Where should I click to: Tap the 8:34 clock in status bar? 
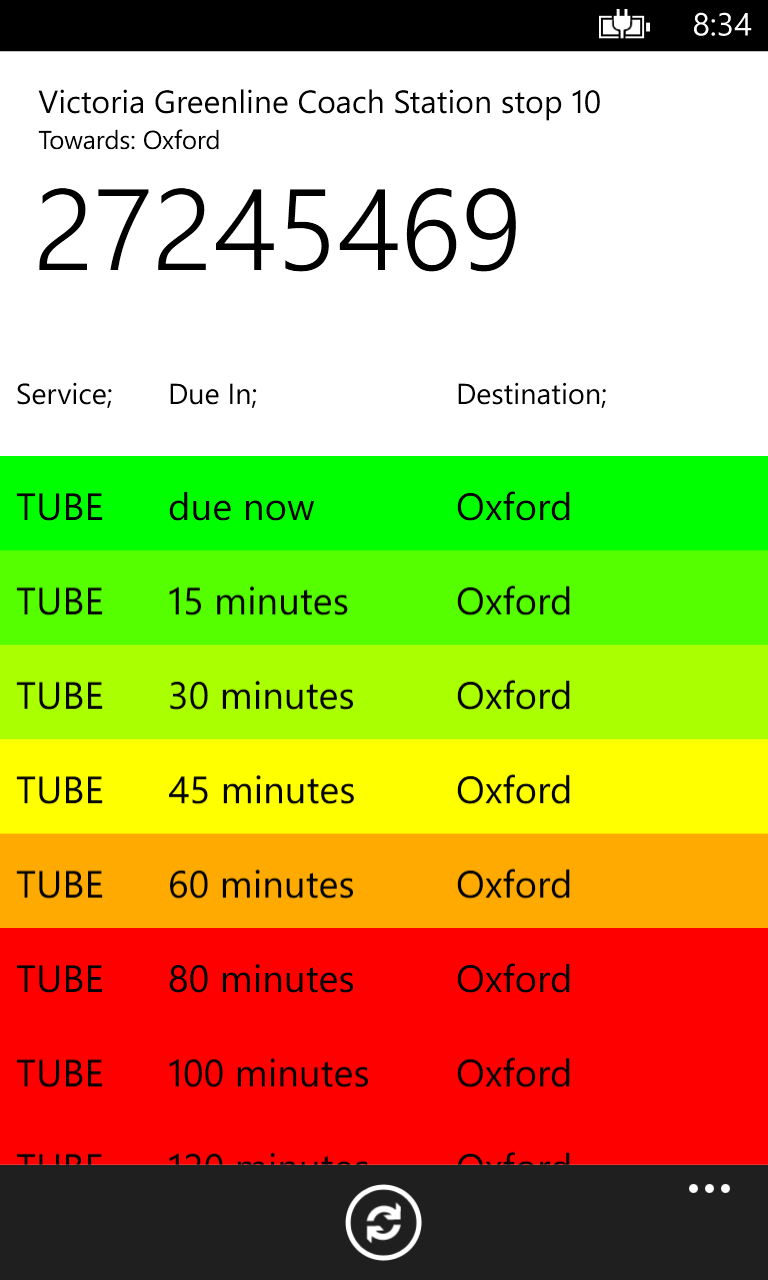point(721,25)
